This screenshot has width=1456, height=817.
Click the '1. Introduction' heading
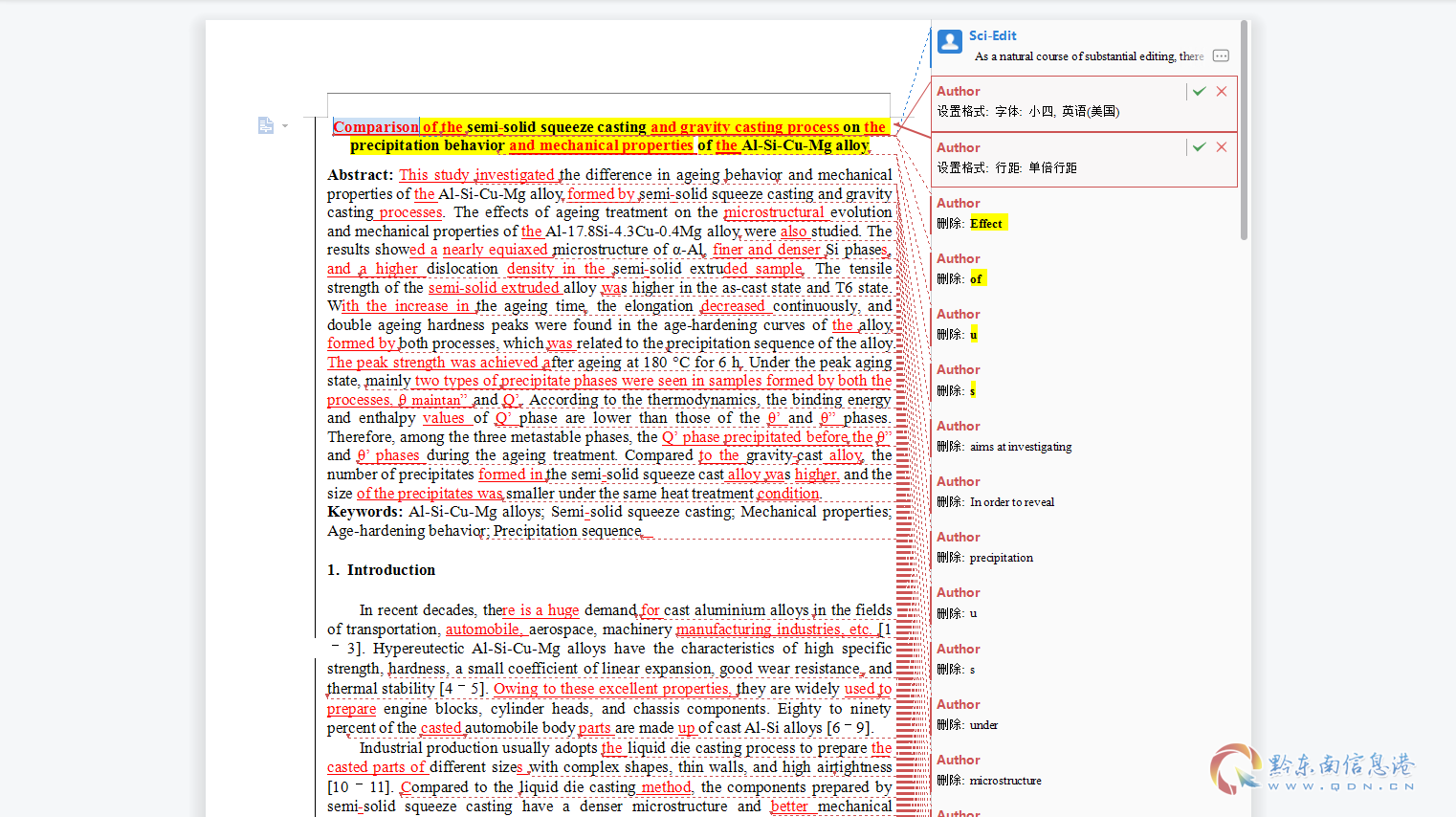(381, 570)
